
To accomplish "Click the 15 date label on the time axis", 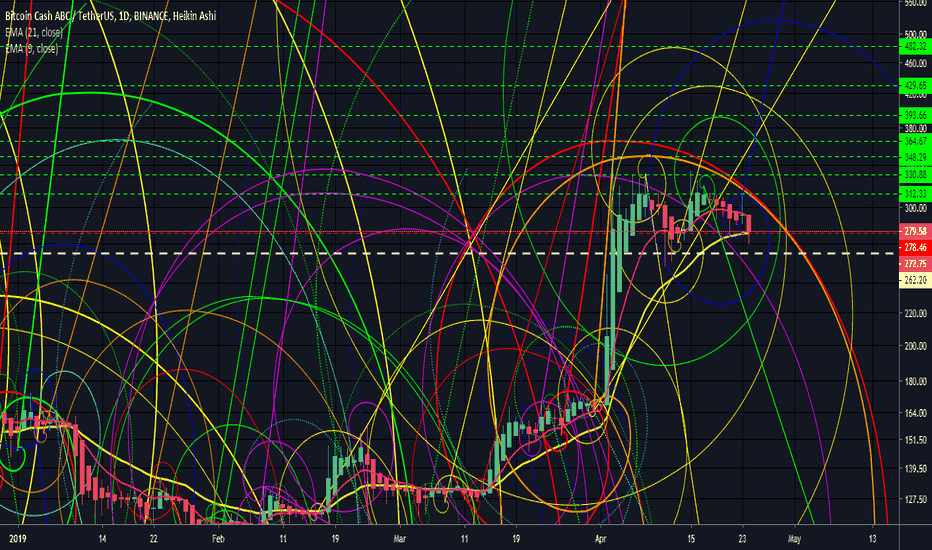I will tap(691, 539).
